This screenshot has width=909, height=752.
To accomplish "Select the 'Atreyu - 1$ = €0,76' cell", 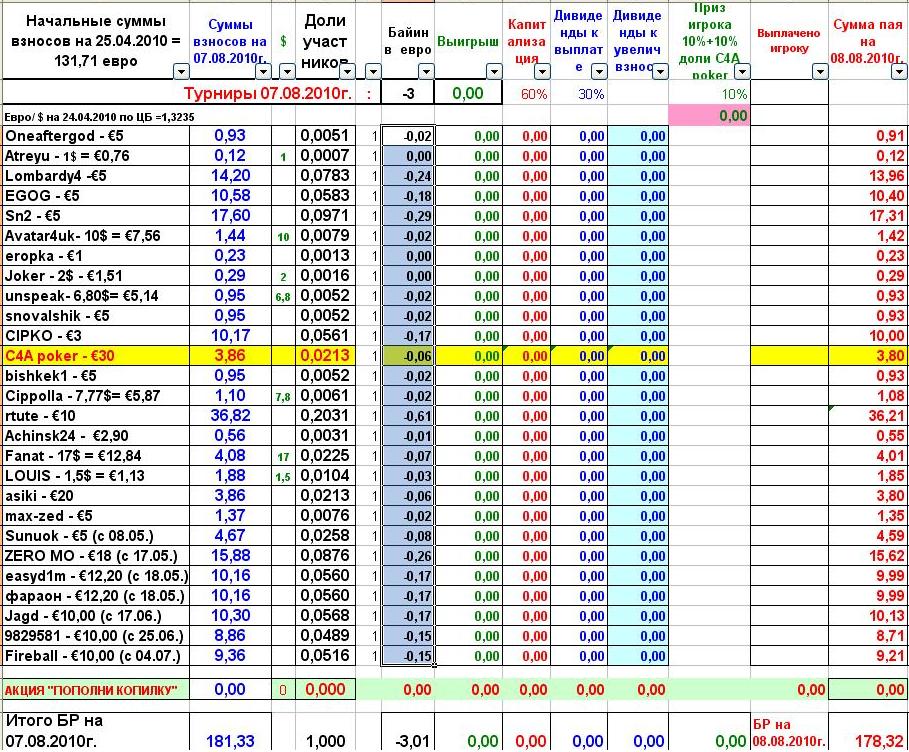I will (96, 156).
